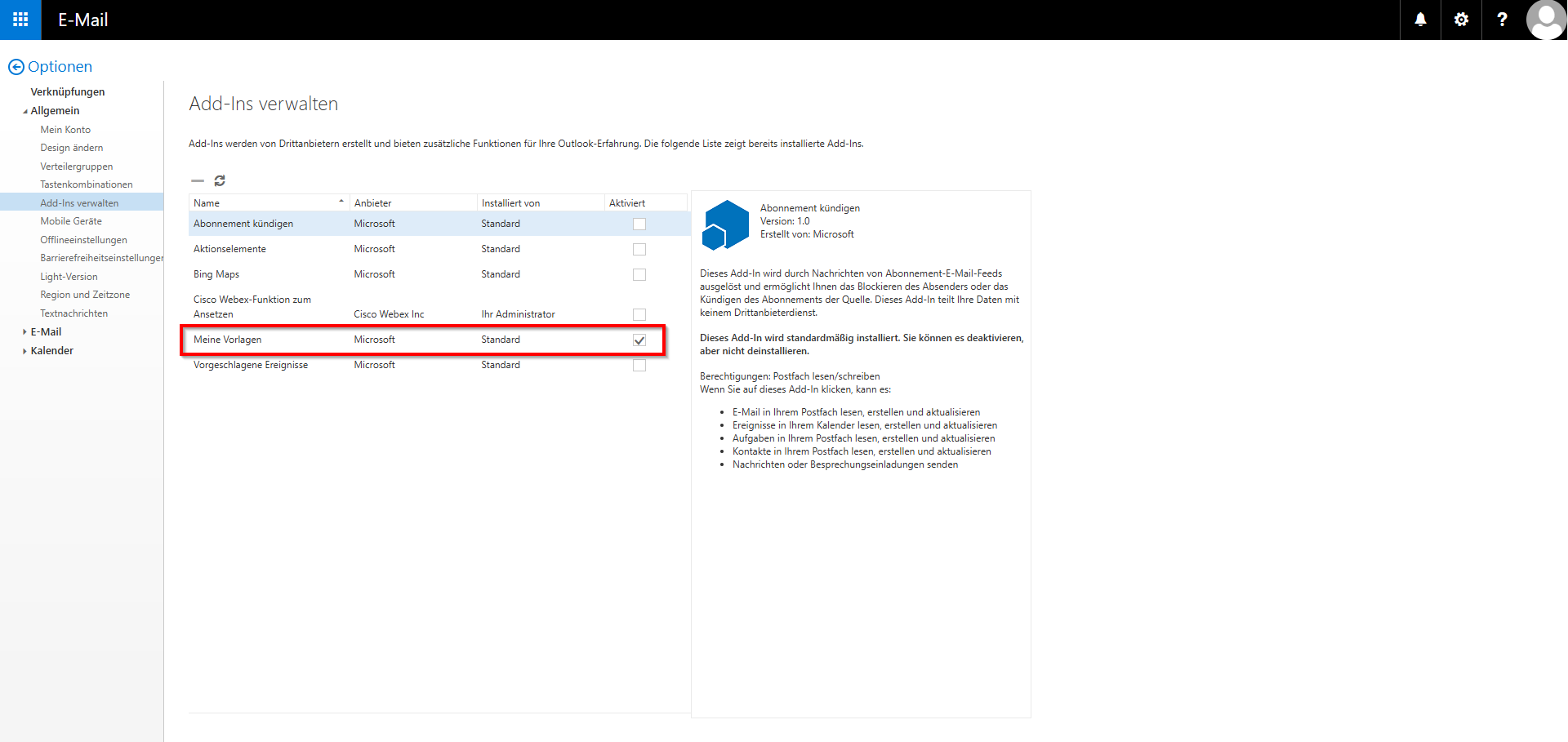Open Mein Konto in the sidebar
Screen dimensions: 1568x742
[65, 130]
